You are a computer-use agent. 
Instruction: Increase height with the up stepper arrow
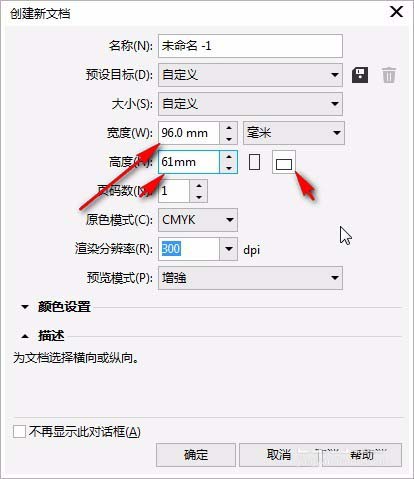229,157
